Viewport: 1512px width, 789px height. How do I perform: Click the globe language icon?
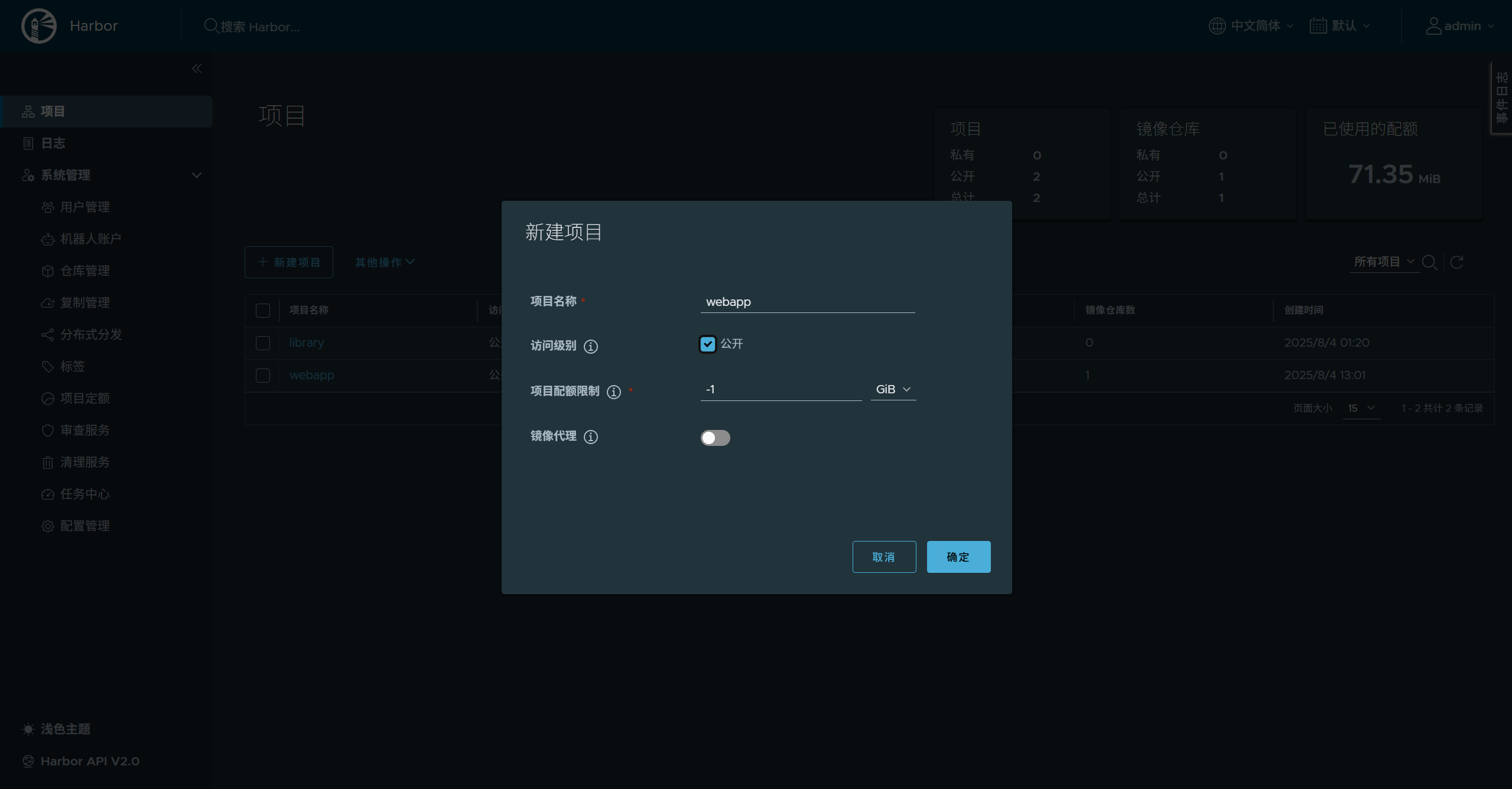coord(1217,26)
